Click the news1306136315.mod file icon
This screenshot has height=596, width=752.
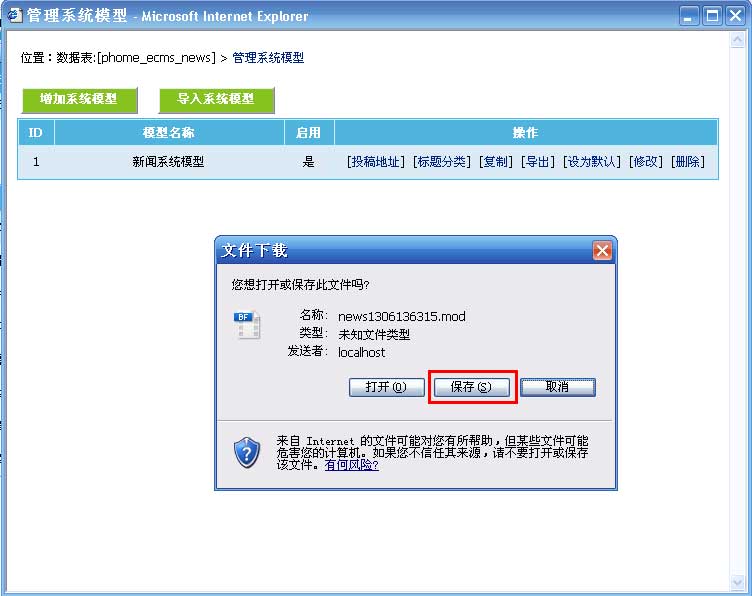point(247,325)
